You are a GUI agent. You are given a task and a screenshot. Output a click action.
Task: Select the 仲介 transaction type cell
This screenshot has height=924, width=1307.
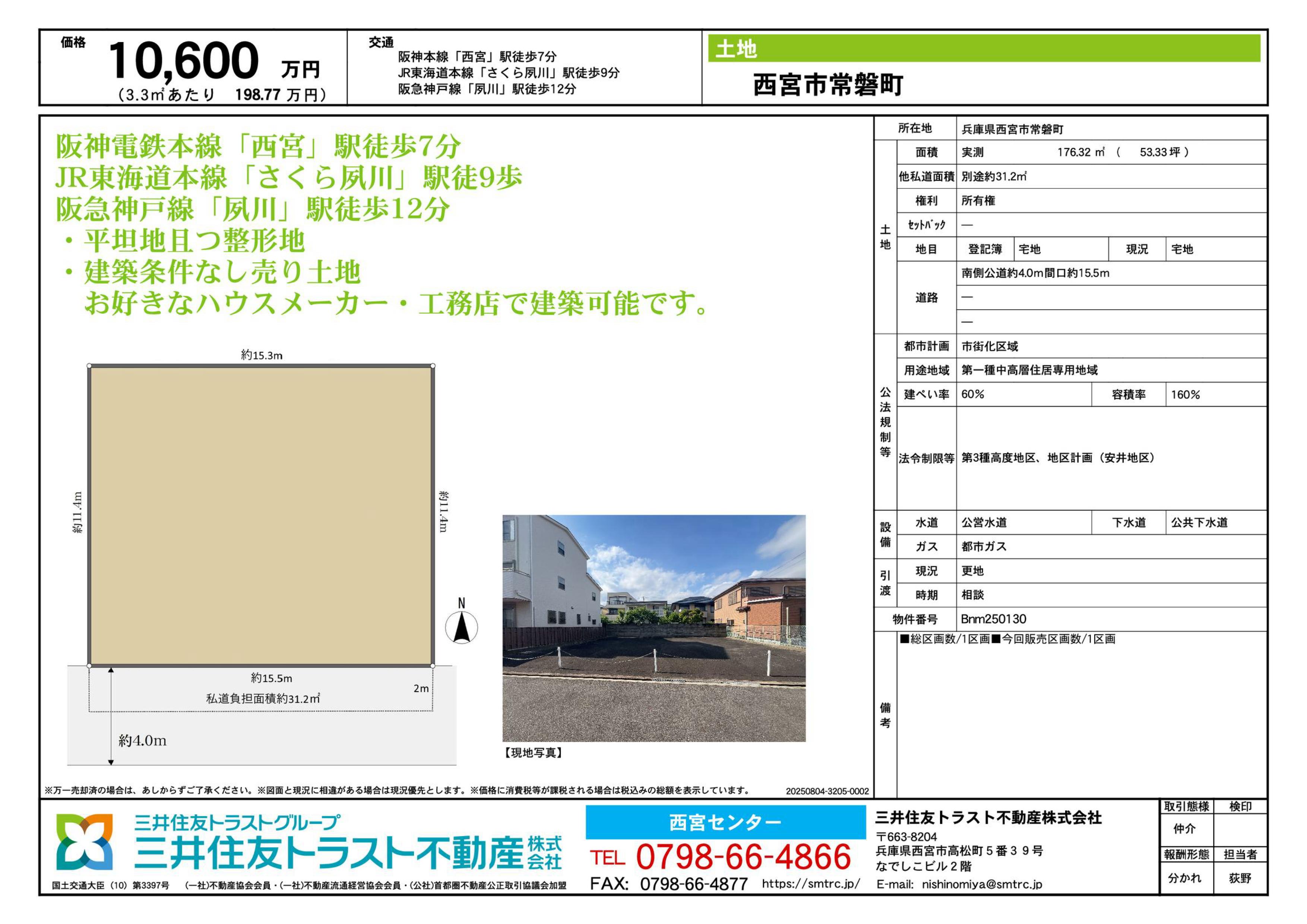(x=1185, y=829)
